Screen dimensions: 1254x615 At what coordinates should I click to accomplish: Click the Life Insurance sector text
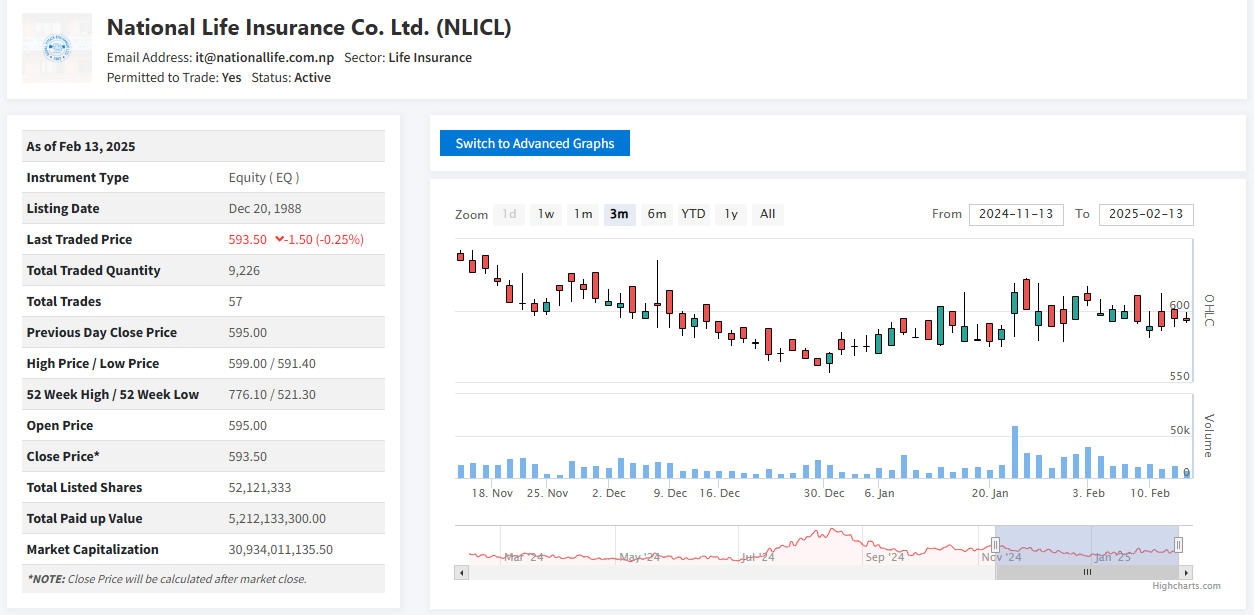[x=430, y=57]
